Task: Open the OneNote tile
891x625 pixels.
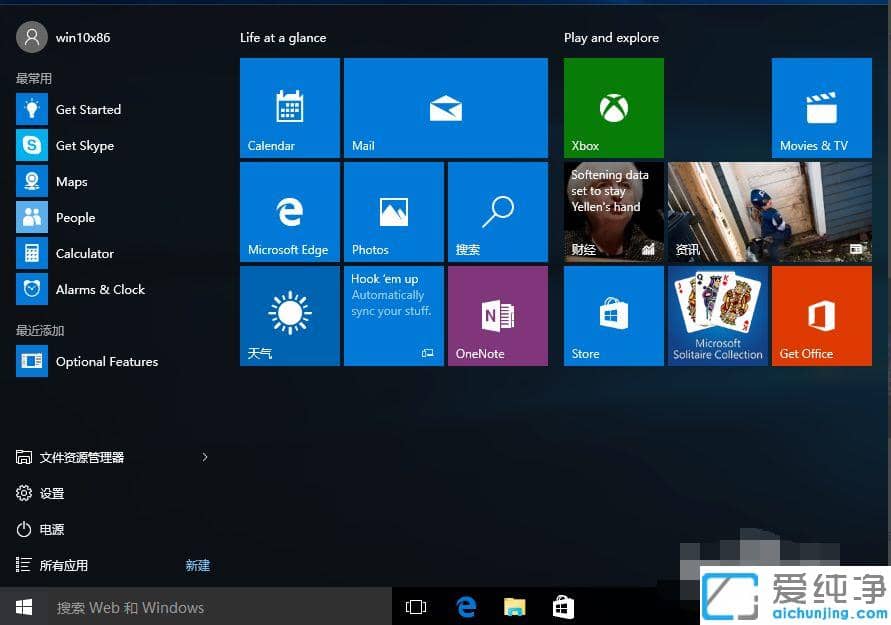Action: (497, 315)
